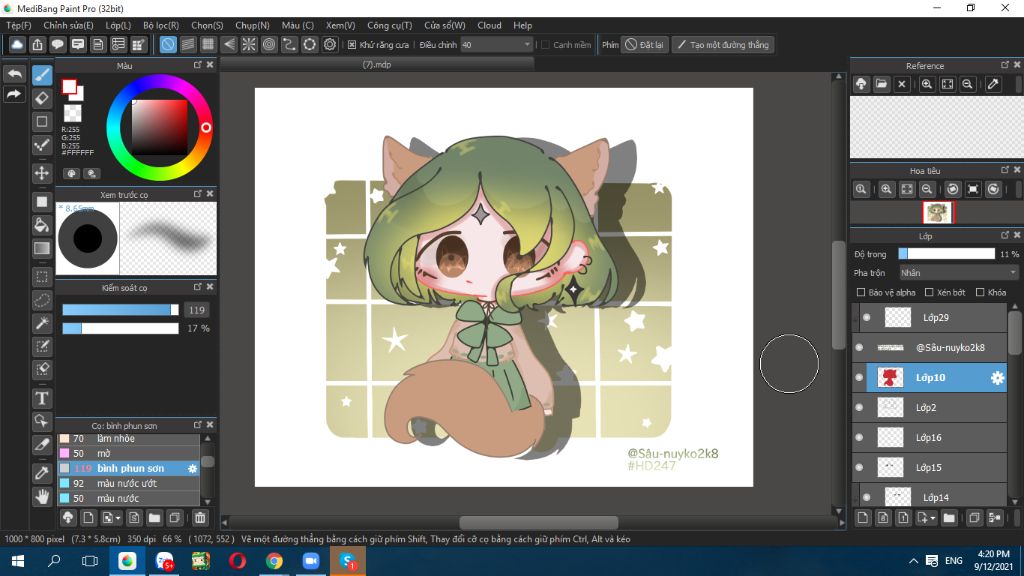Open the Cloud menu
The image size is (1024, 576).
pos(489,25)
